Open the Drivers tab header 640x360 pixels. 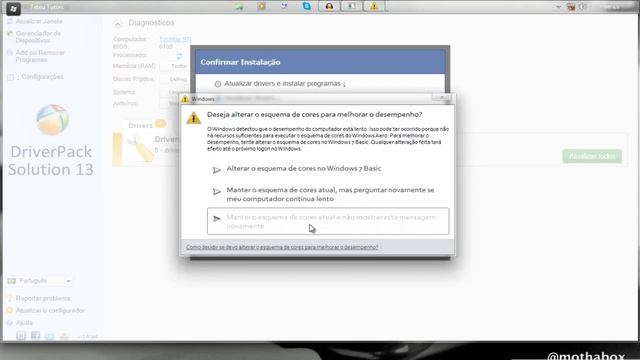point(140,125)
